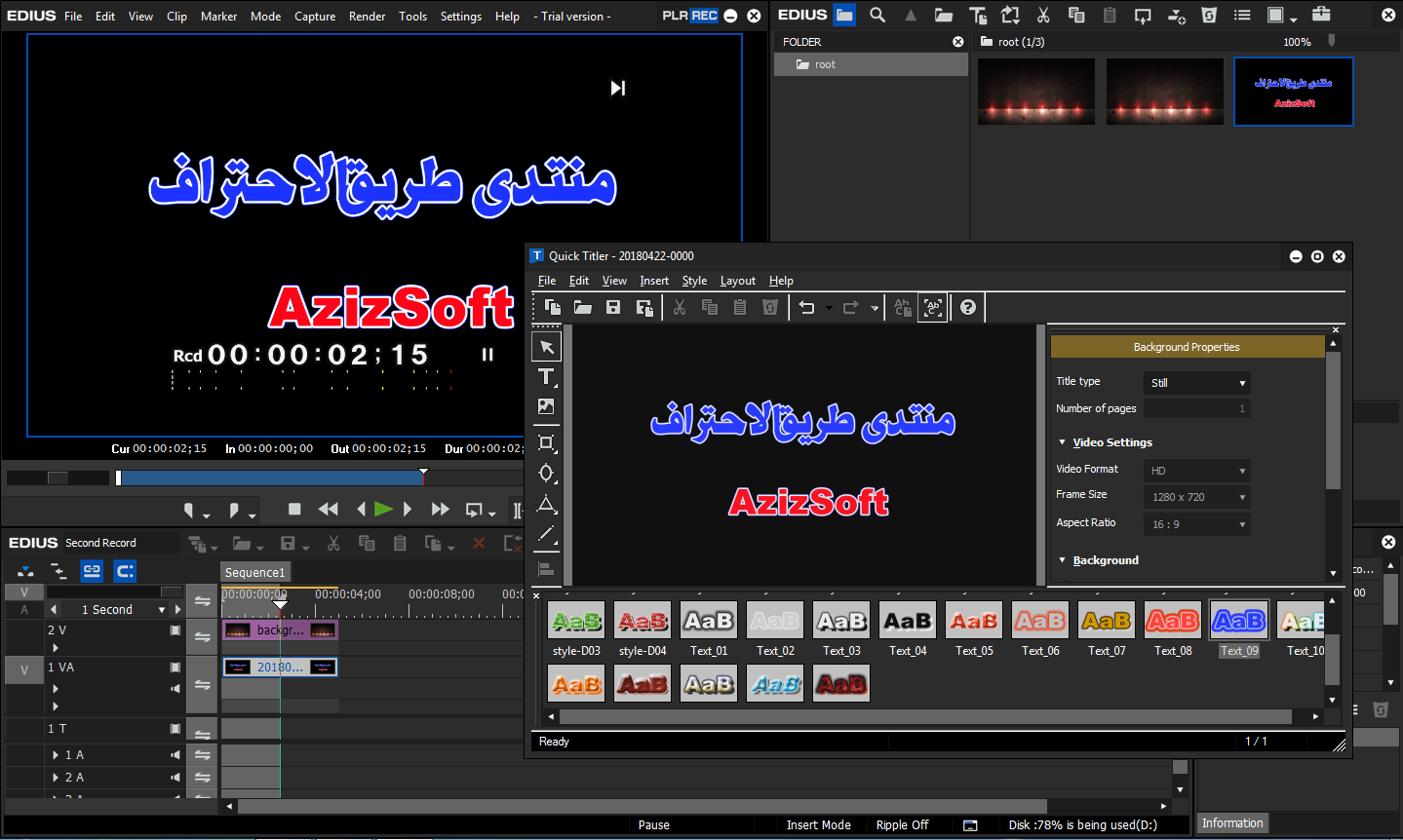Mute audio on the 1 A track
The image size is (1403, 840).
click(175, 755)
